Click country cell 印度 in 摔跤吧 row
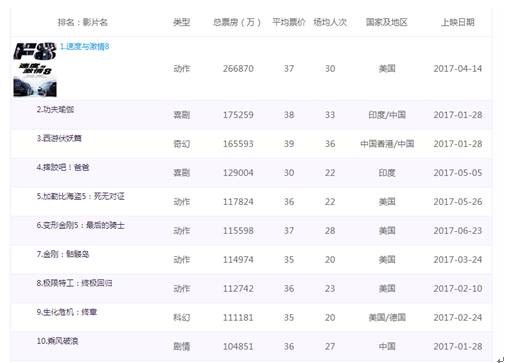The image size is (507, 363). (x=387, y=173)
